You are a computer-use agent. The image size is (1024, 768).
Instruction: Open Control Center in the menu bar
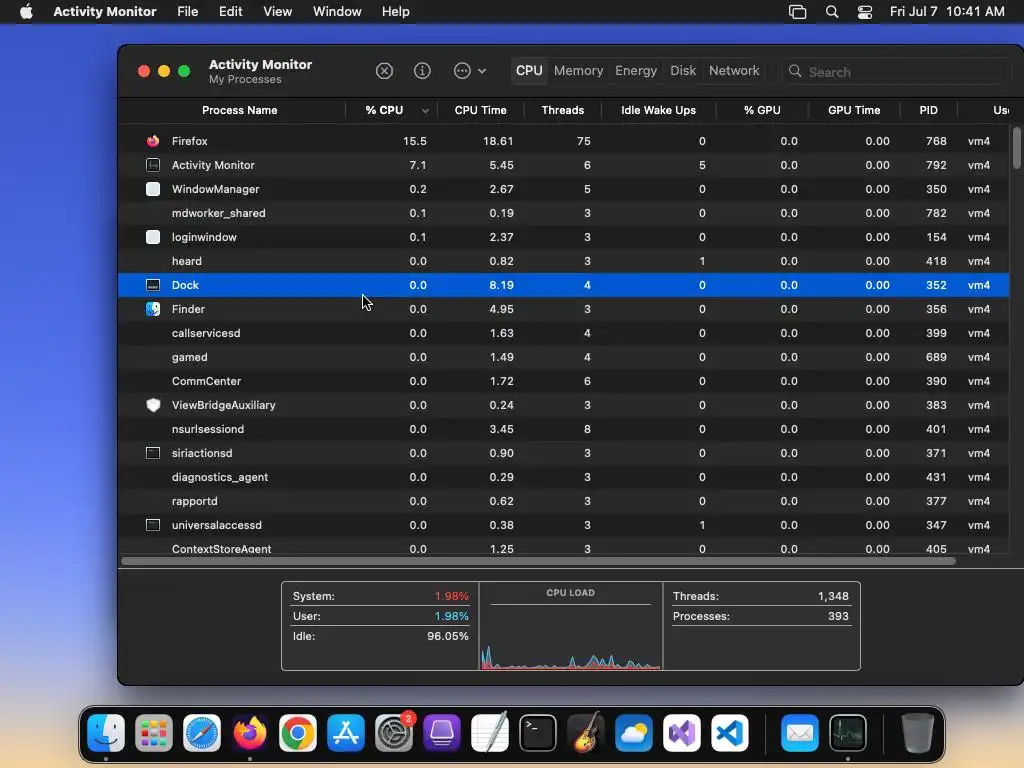tap(865, 12)
